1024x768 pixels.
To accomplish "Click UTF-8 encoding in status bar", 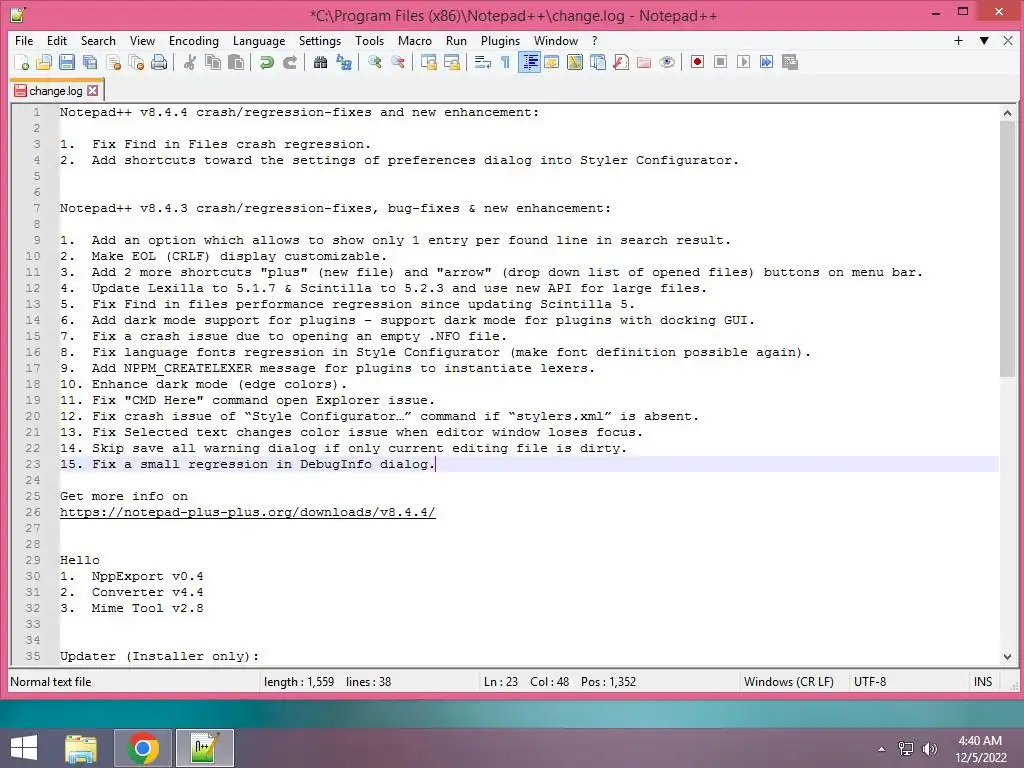I will (870, 682).
